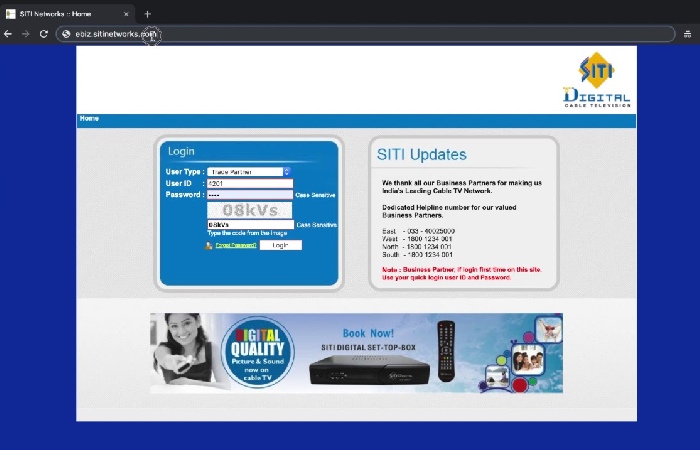
Task: Open a new tab with plus icon
Action: (x=147, y=14)
